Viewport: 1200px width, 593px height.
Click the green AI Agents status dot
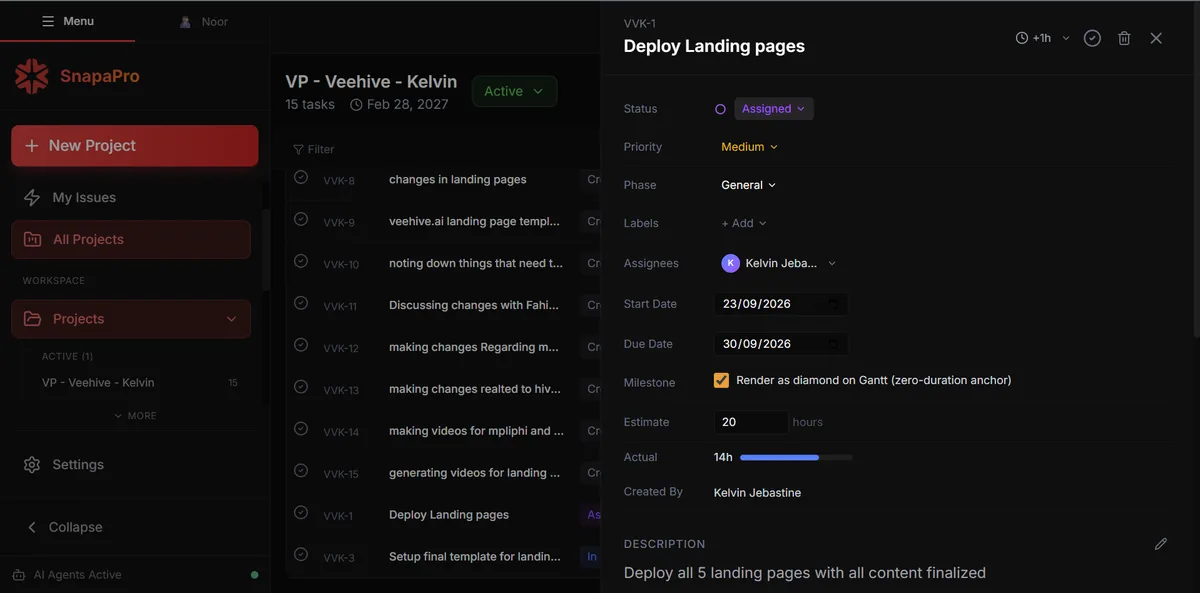pyautogui.click(x=254, y=575)
